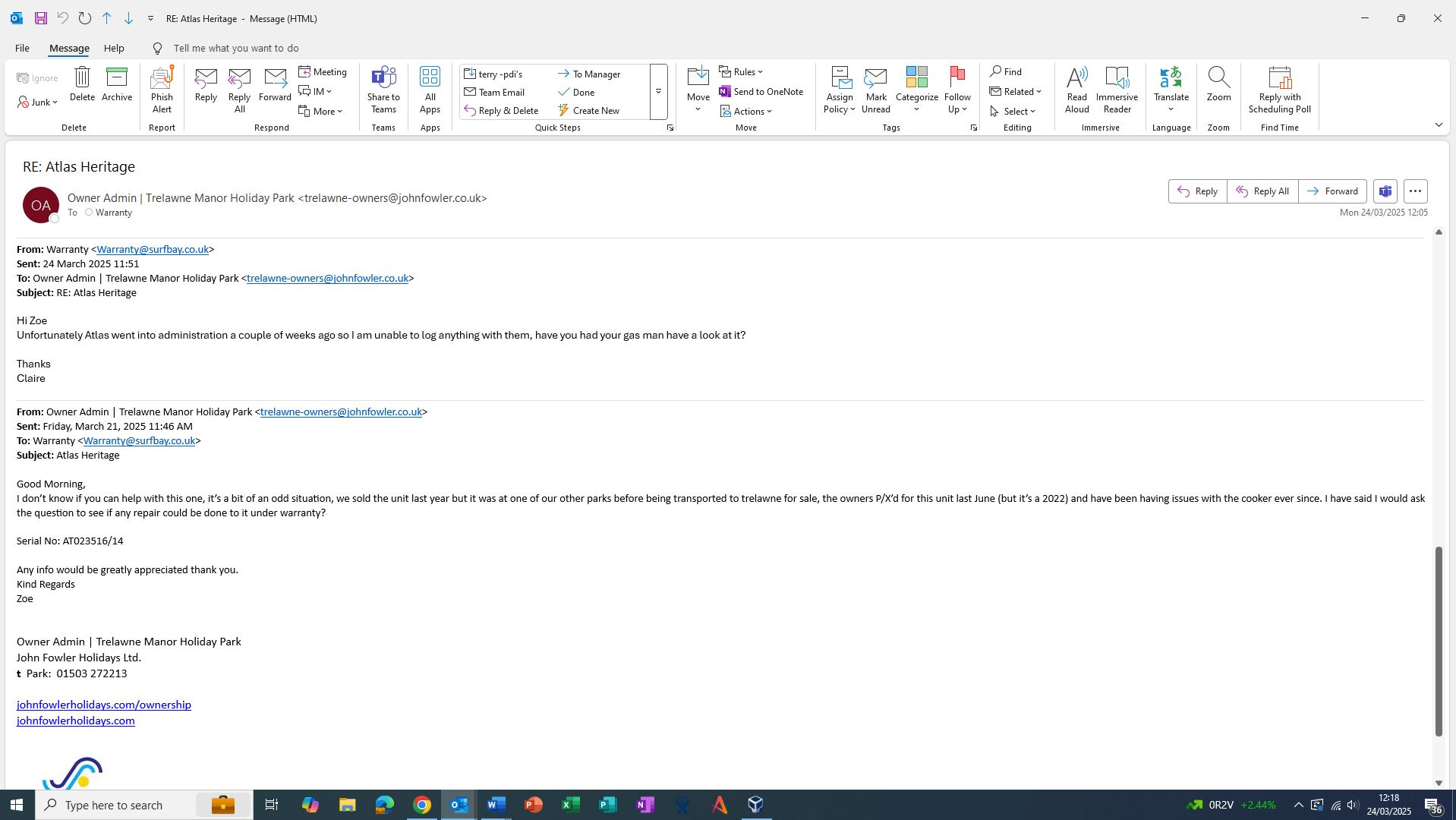Click Warranty@surfbay.co.uk link in top From line
This screenshot has height=820, width=1456.
[x=153, y=249]
